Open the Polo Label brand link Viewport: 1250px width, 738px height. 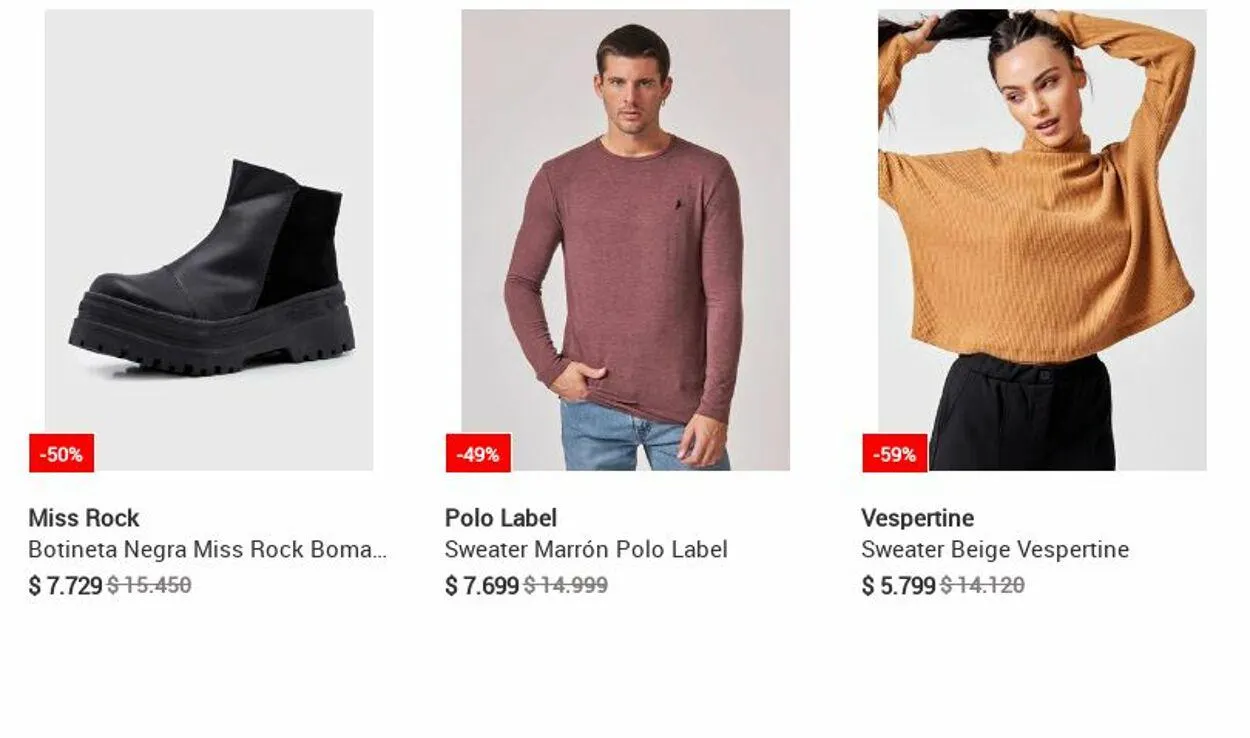click(501, 518)
